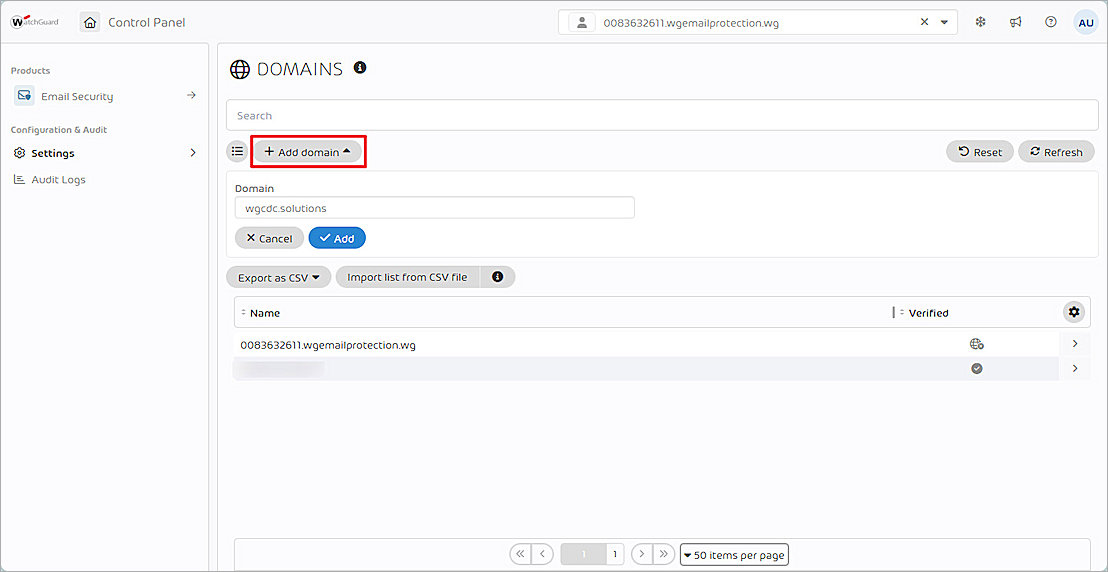This screenshot has width=1108, height=572.
Task: Open the Export as CSV dropdown
Action: (x=278, y=277)
